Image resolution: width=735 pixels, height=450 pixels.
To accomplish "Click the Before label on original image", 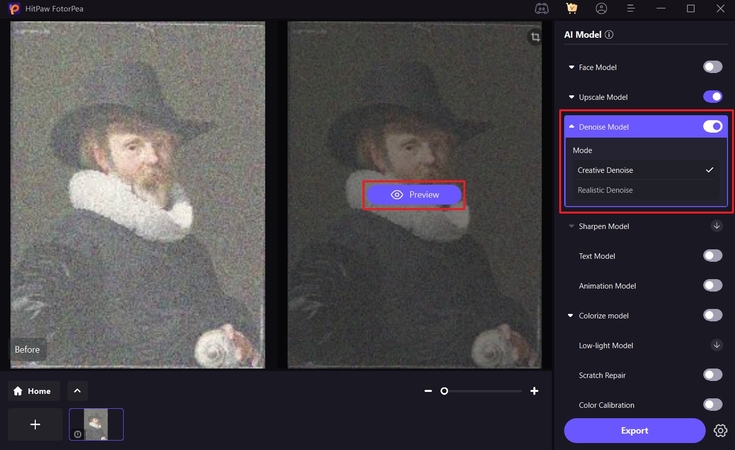I will pos(27,350).
